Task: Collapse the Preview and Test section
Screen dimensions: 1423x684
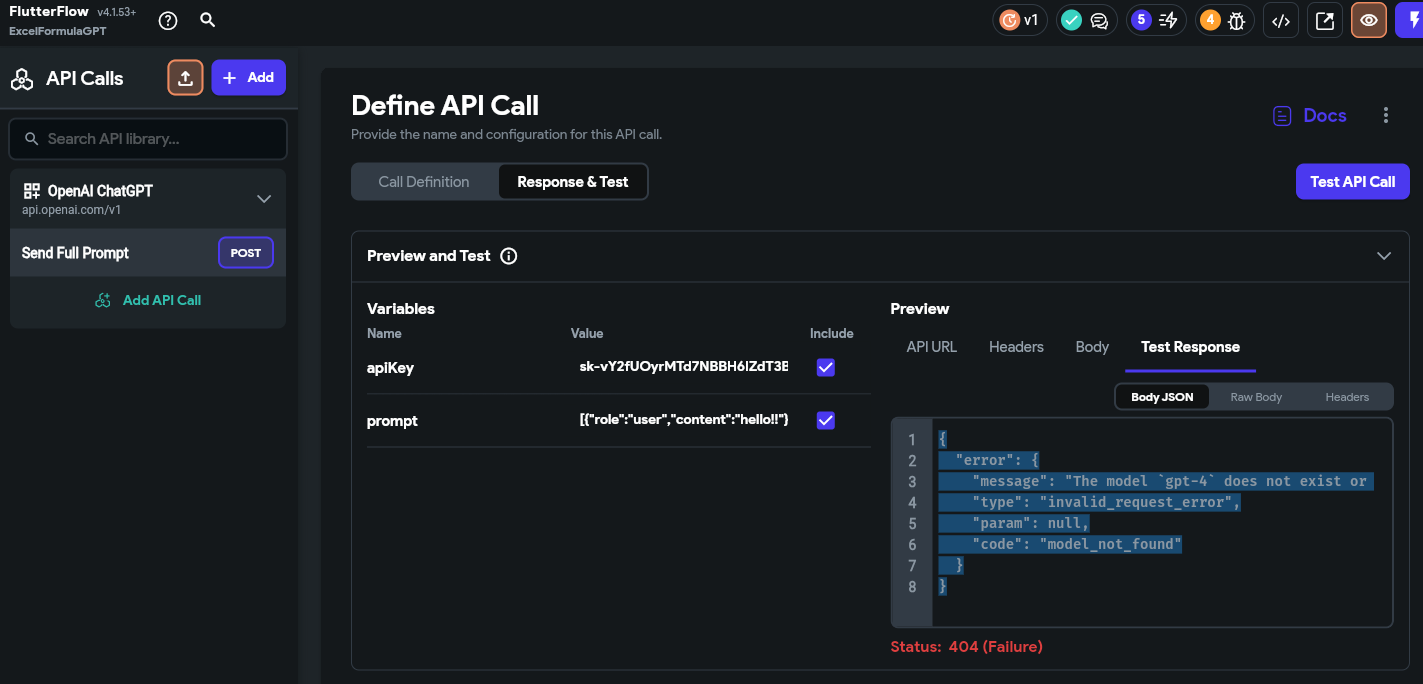Action: 1384,256
